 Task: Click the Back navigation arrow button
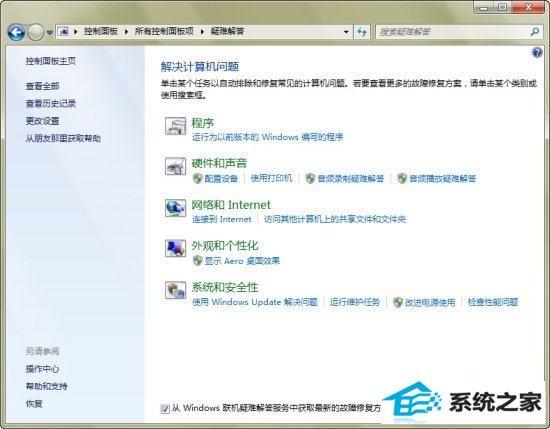tap(16, 32)
